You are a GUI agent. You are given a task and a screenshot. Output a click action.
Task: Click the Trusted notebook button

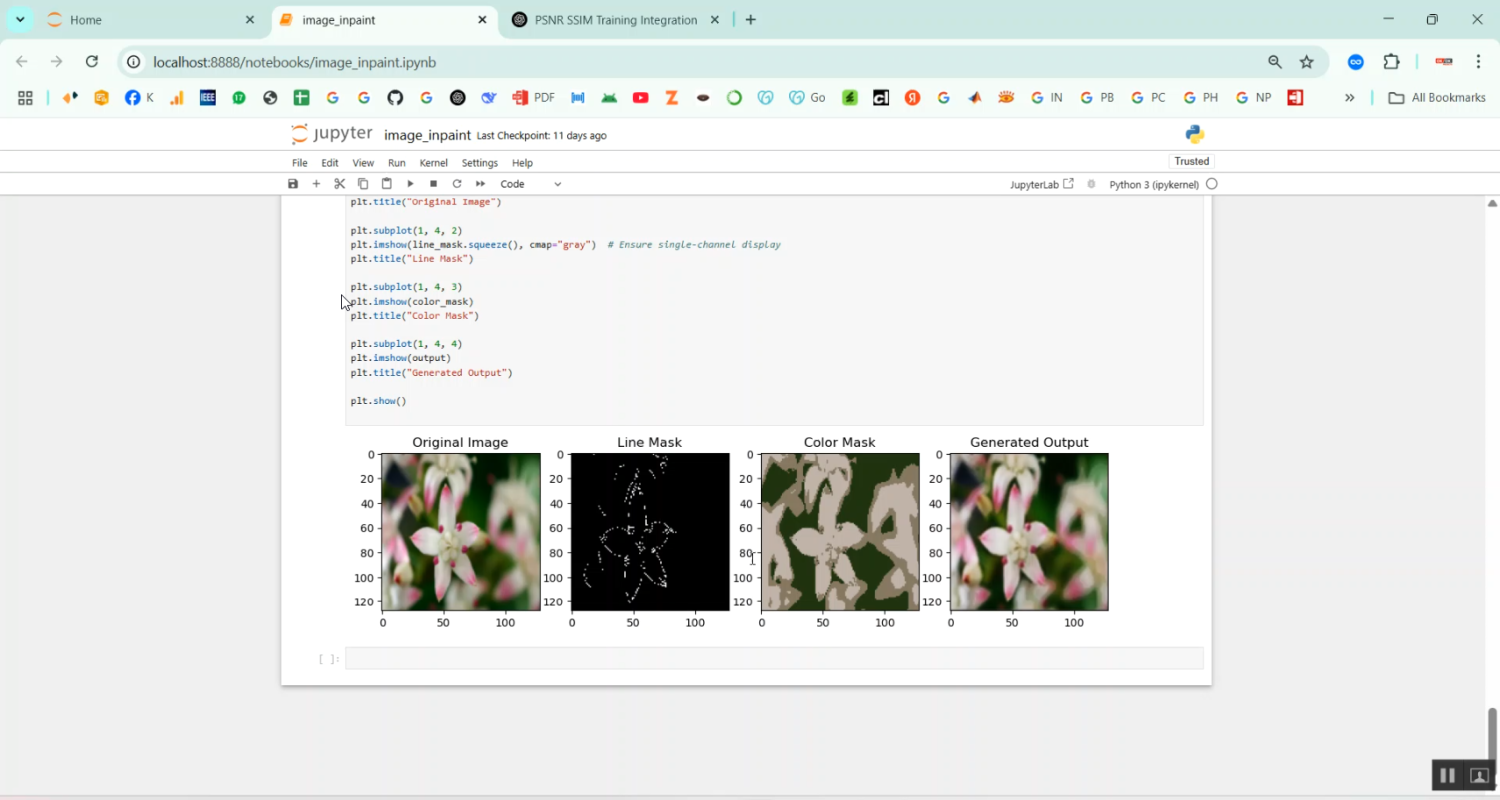[1191, 161]
